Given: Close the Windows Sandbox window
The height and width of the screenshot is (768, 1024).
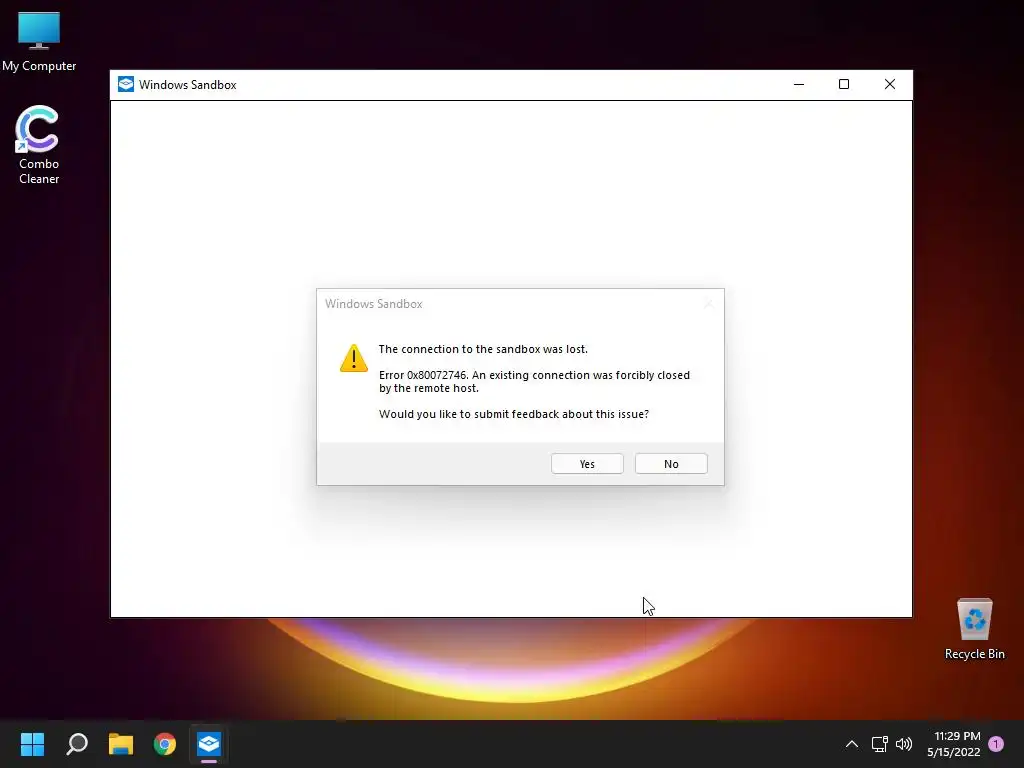Looking at the screenshot, I should click(x=889, y=84).
